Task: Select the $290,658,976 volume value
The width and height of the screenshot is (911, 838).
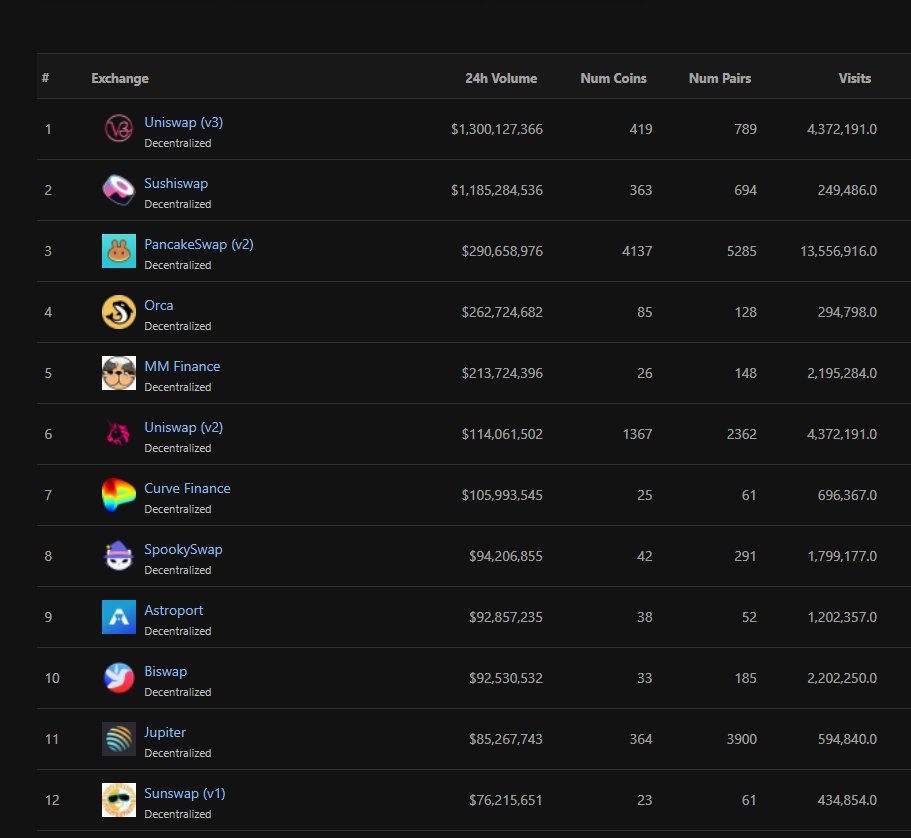Action: (x=502, y=251)
